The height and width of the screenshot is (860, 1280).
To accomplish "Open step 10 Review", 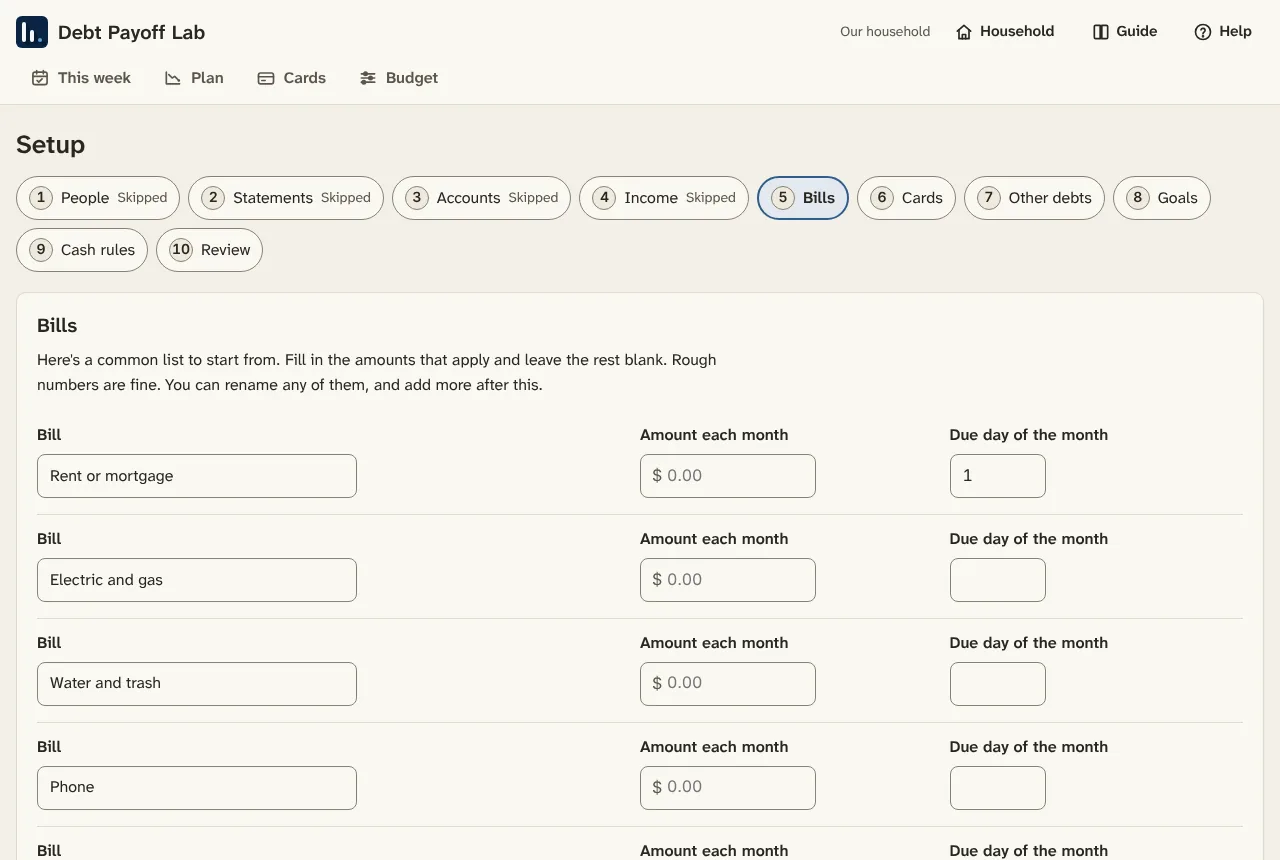I will [x=209, y=250].
